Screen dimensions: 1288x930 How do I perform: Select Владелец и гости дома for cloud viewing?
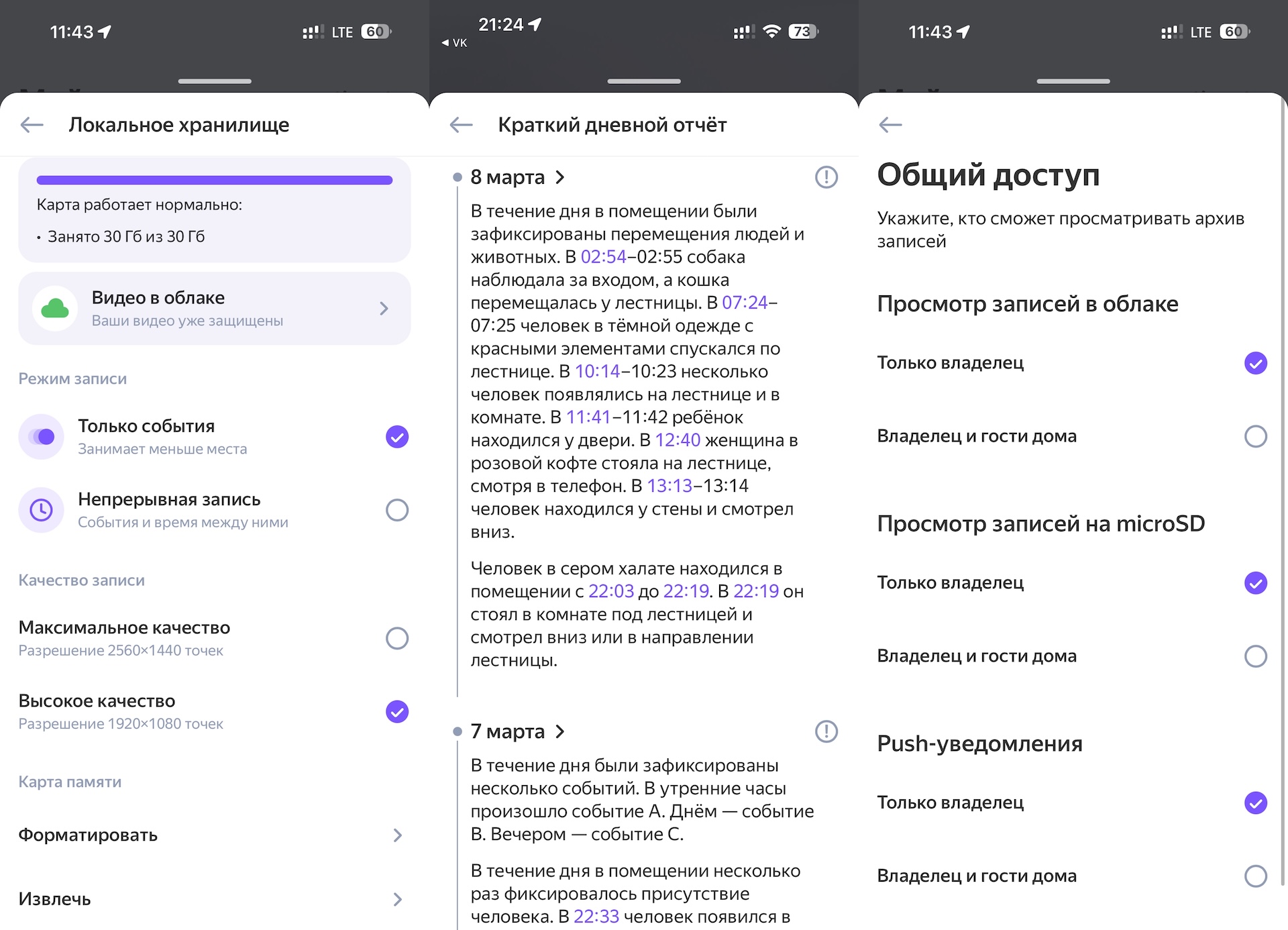click(x=1255, y=436)
